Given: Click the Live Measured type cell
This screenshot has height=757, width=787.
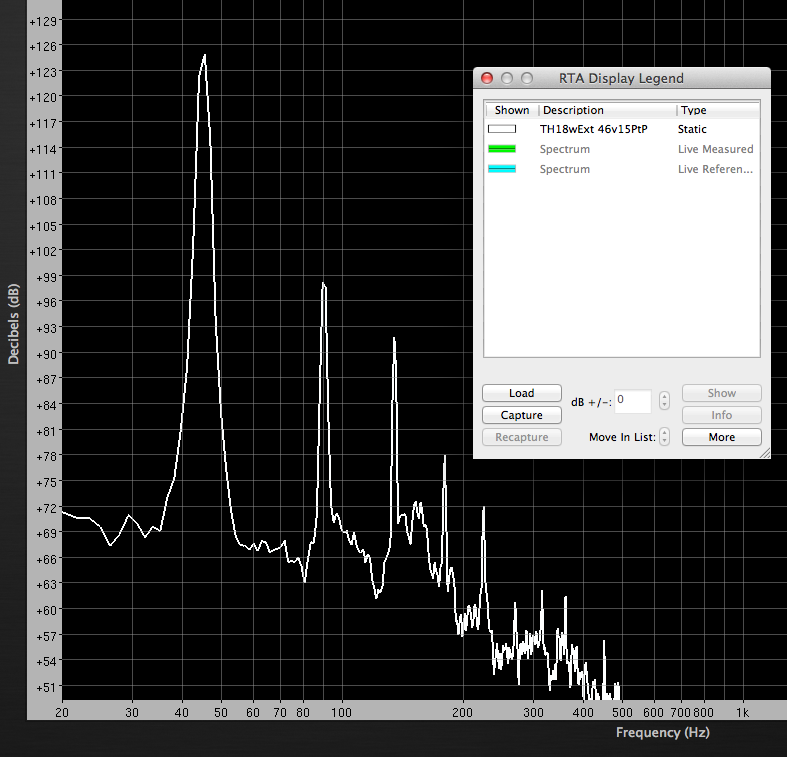Looking at the screenshot, I should point(715,149).
